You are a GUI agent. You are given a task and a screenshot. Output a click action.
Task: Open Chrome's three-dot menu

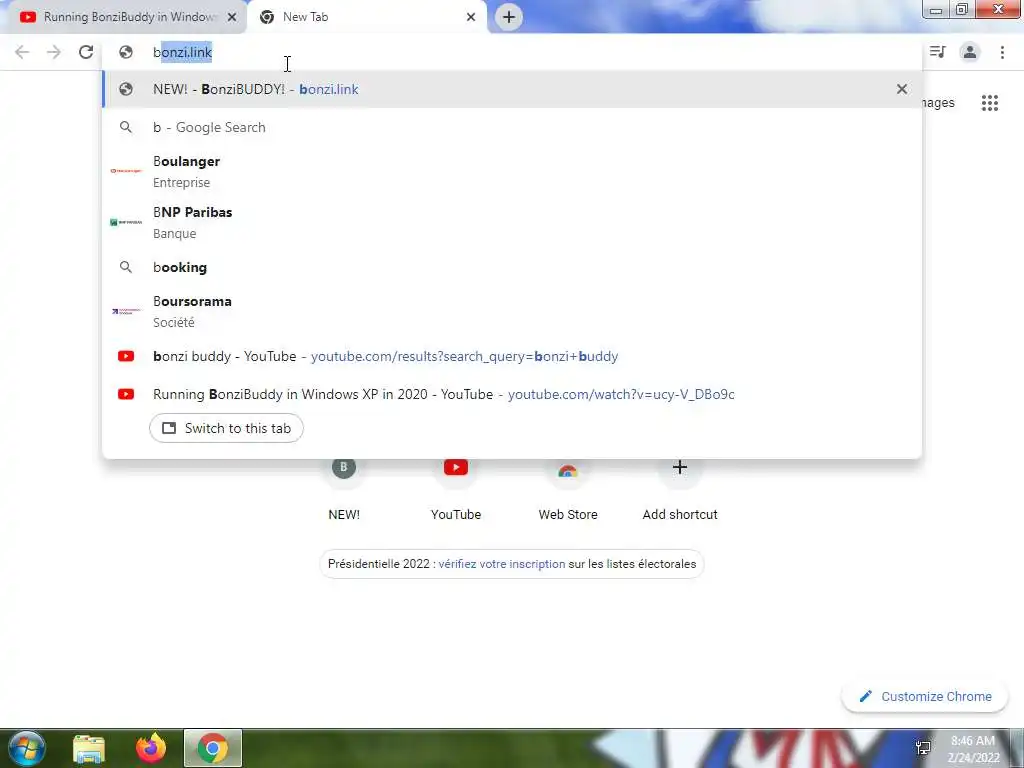pyautogui.click(x=1002, y=52)
